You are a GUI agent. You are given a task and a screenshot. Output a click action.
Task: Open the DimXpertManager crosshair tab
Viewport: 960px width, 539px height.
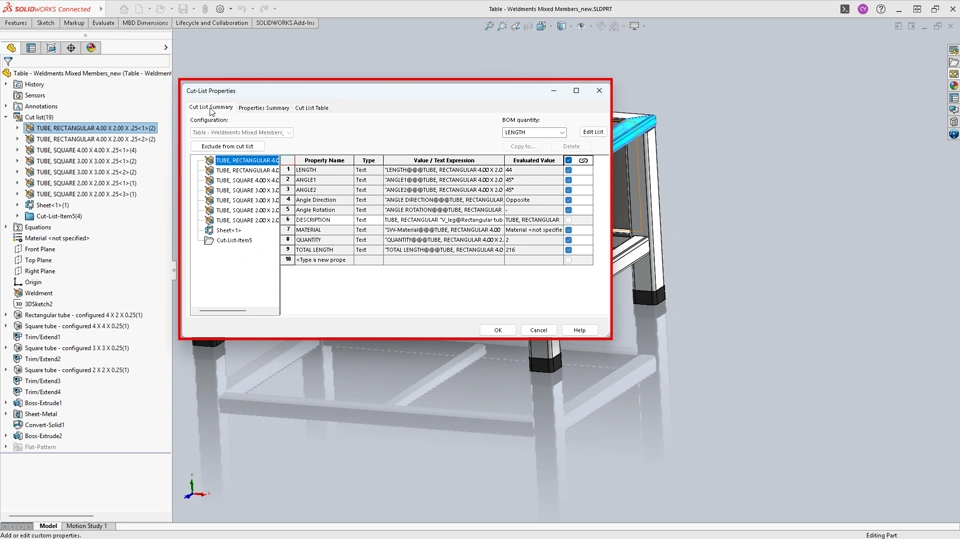tap(71, 48)
